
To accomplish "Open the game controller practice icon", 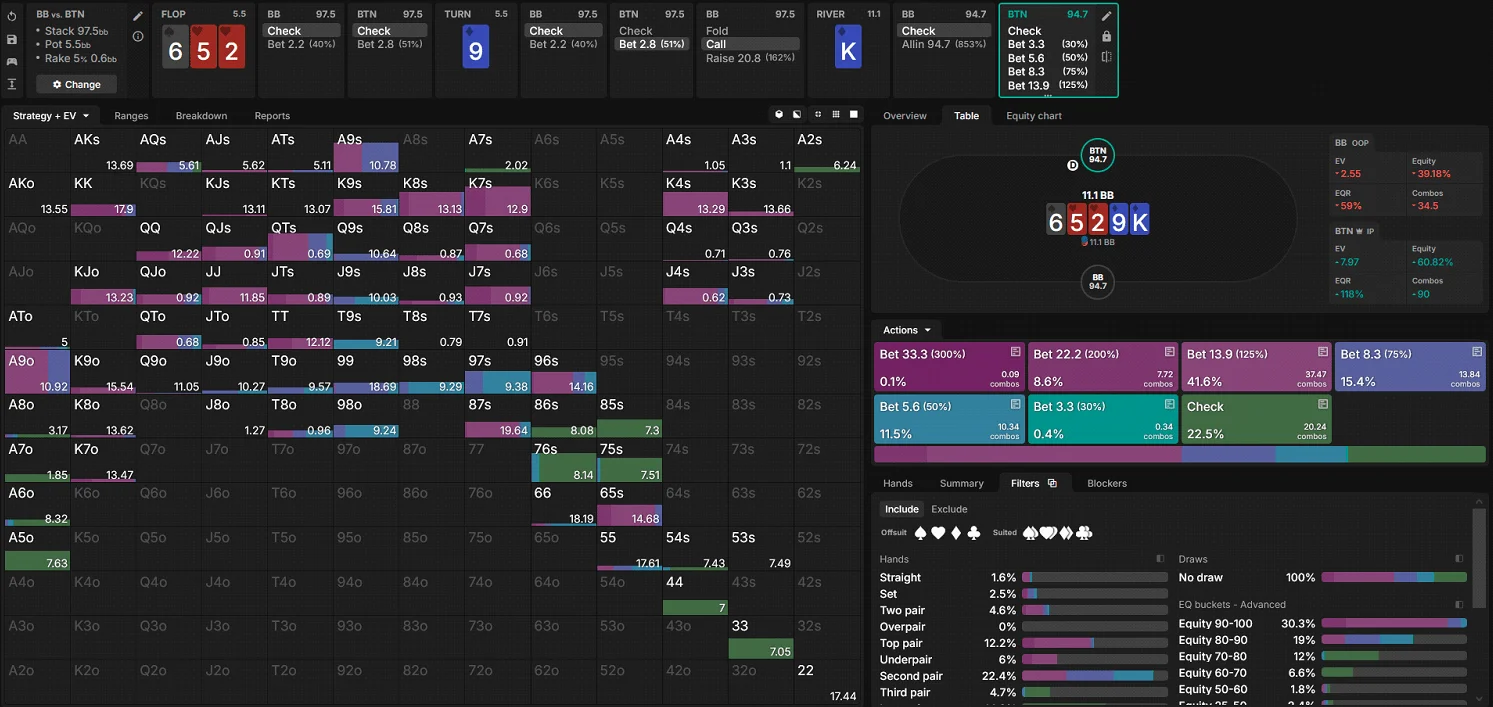I will [x=11, y=61].
